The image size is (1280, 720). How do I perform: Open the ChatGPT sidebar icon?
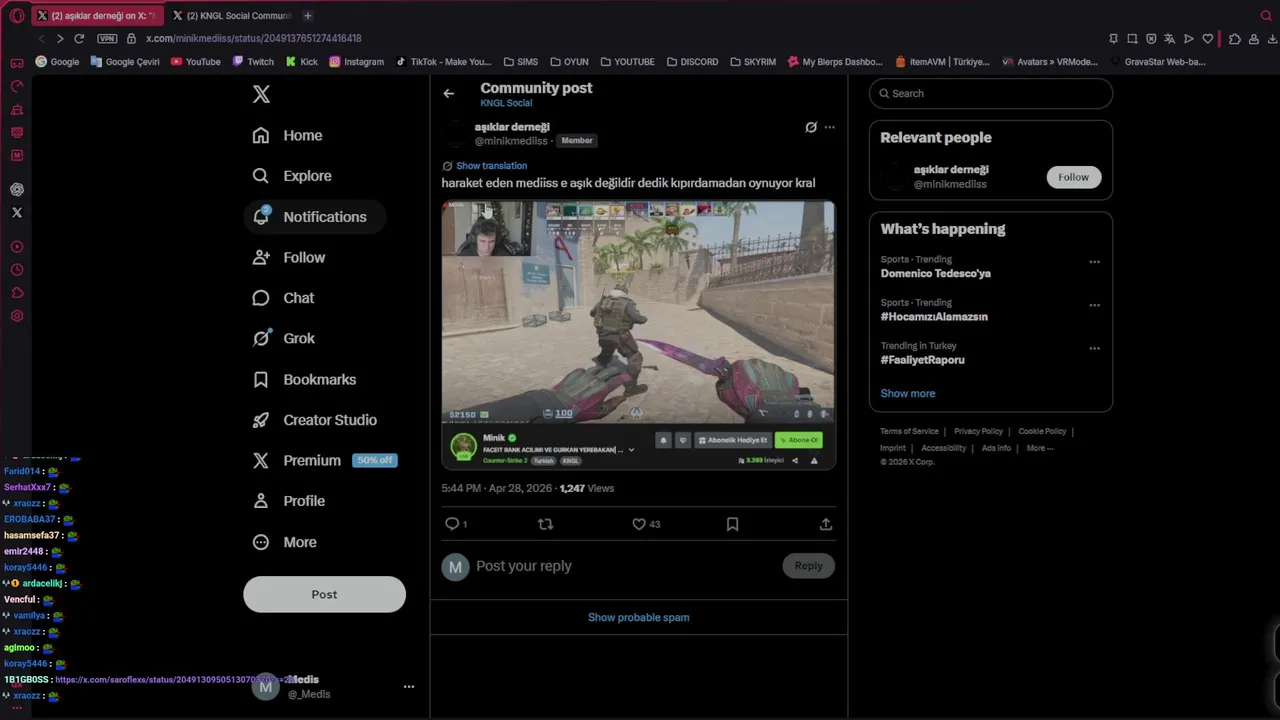[x=17, y=189]
